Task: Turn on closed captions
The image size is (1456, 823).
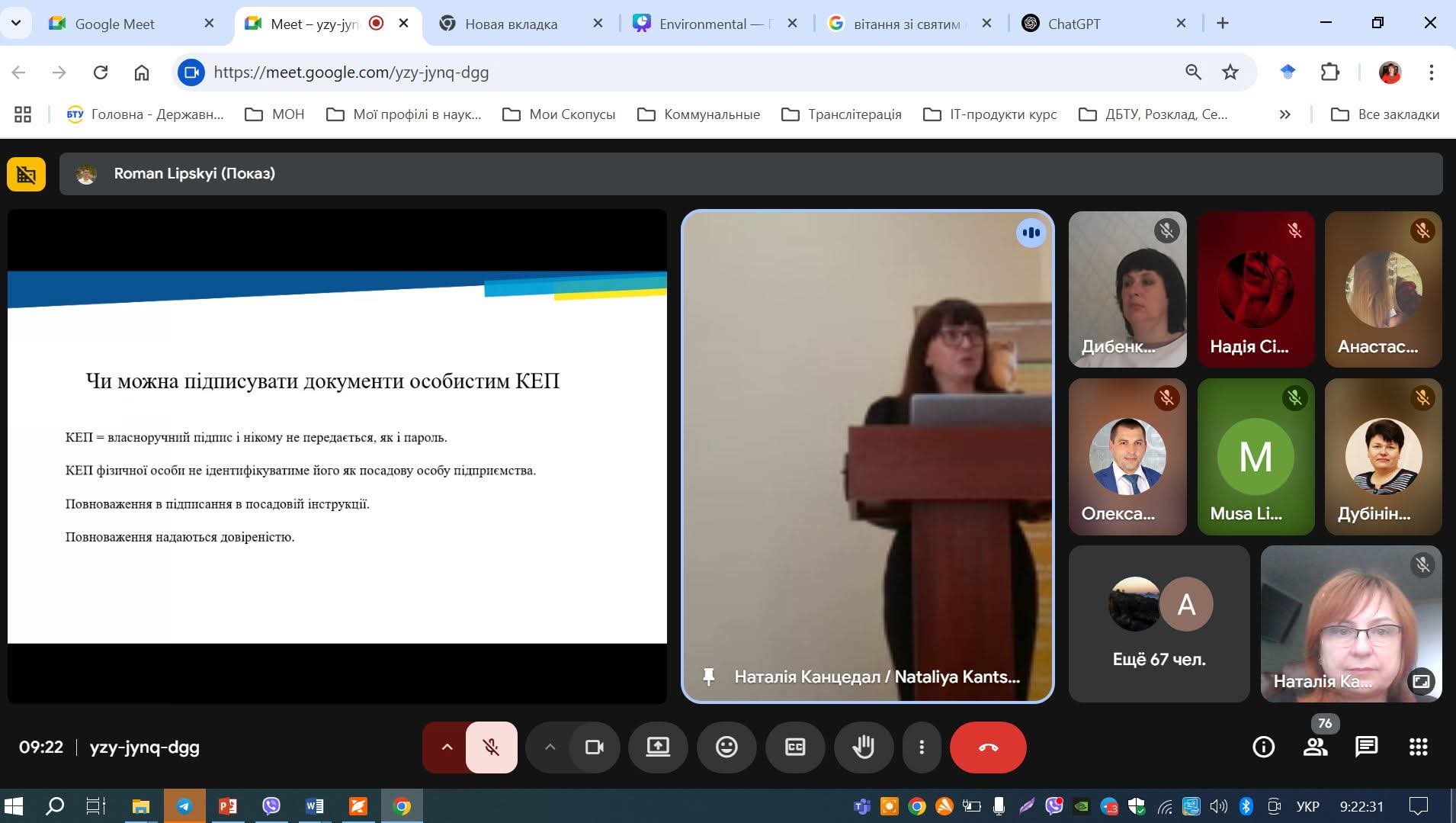Action: tap(795, 747)
